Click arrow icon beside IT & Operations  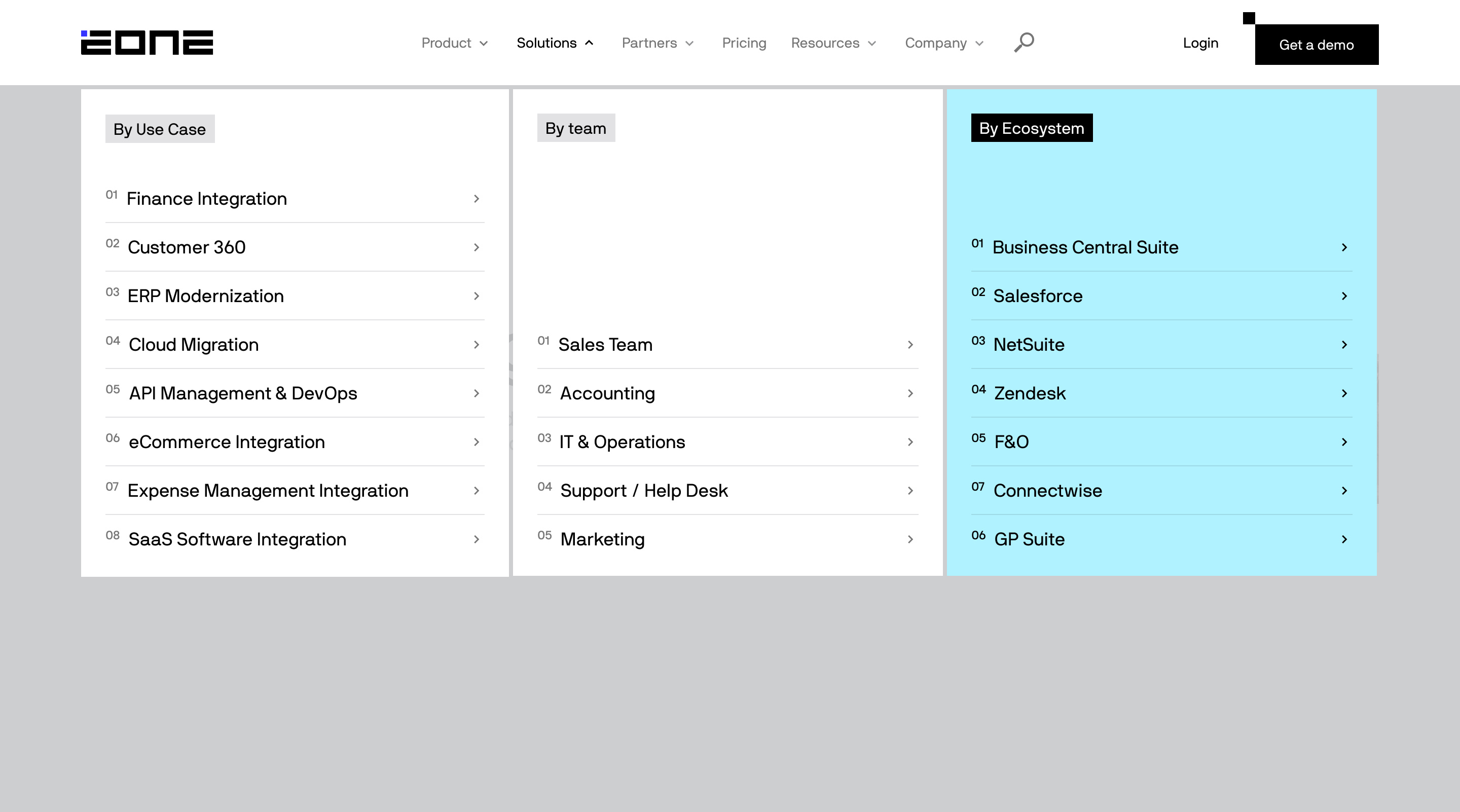click(911, 442)
